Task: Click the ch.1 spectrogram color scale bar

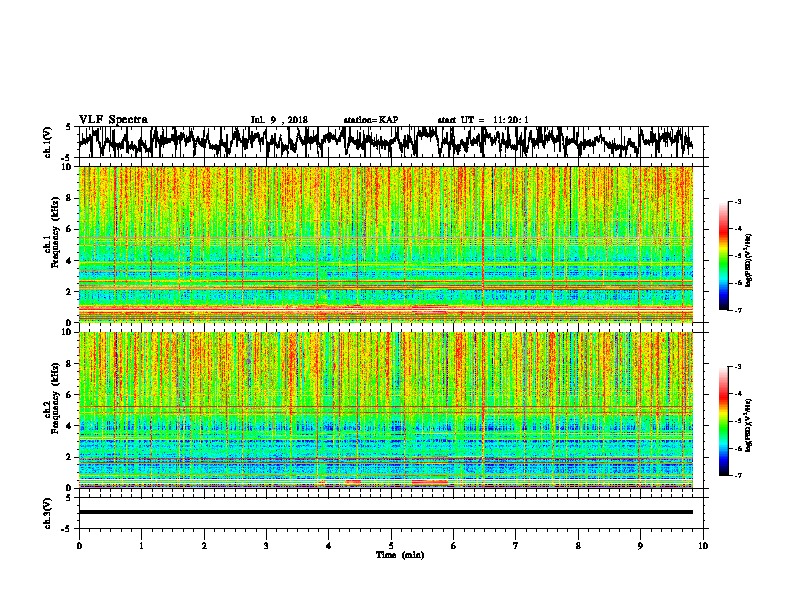Action: click(x=723, y=256)
